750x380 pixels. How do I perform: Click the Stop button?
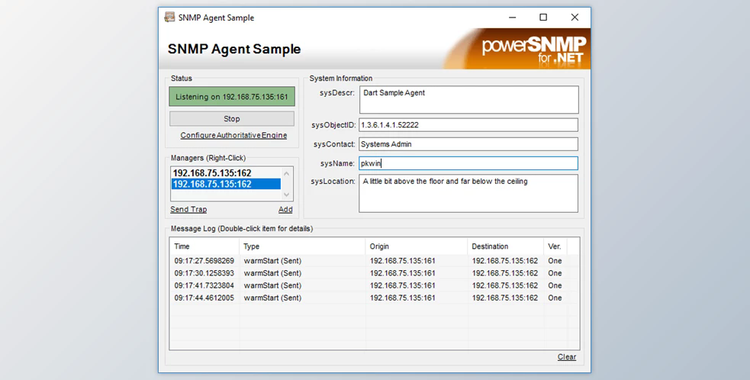(232, 119)
